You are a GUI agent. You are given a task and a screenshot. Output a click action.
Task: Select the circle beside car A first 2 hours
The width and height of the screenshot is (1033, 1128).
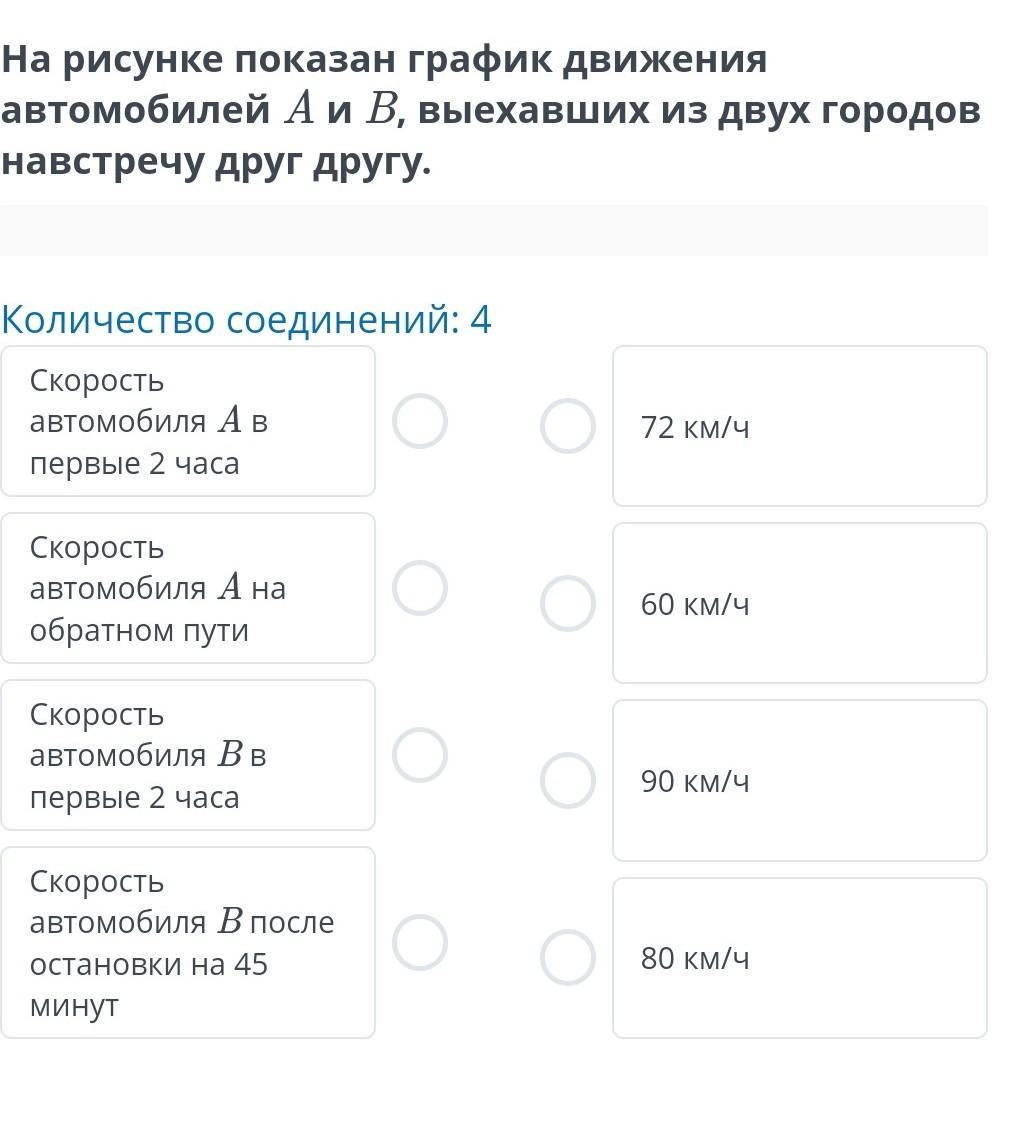click(419, 421)
